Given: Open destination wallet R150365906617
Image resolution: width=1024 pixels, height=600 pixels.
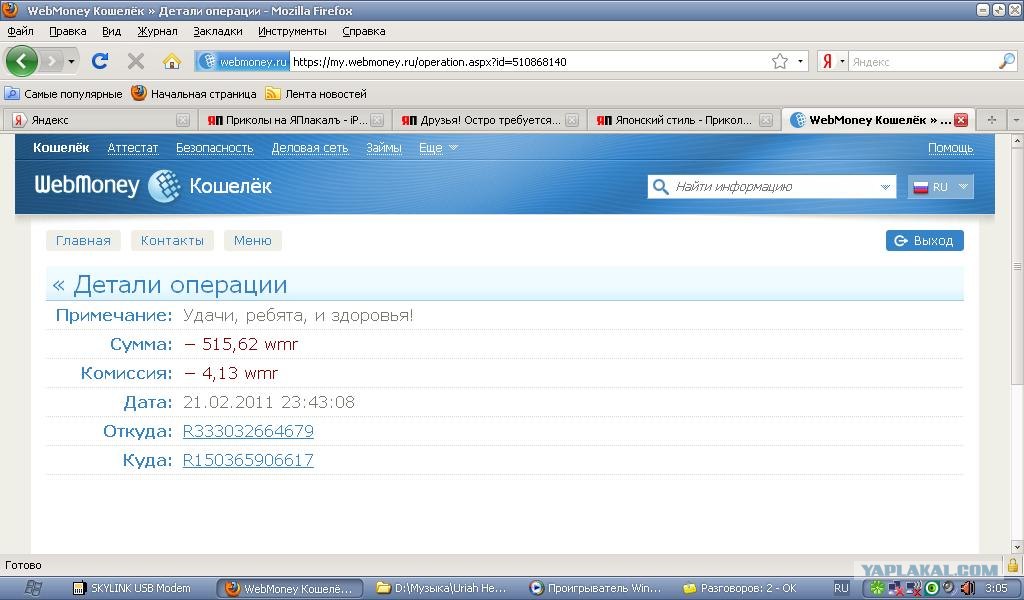Looking at the screenshot, I should coord(248,460).
